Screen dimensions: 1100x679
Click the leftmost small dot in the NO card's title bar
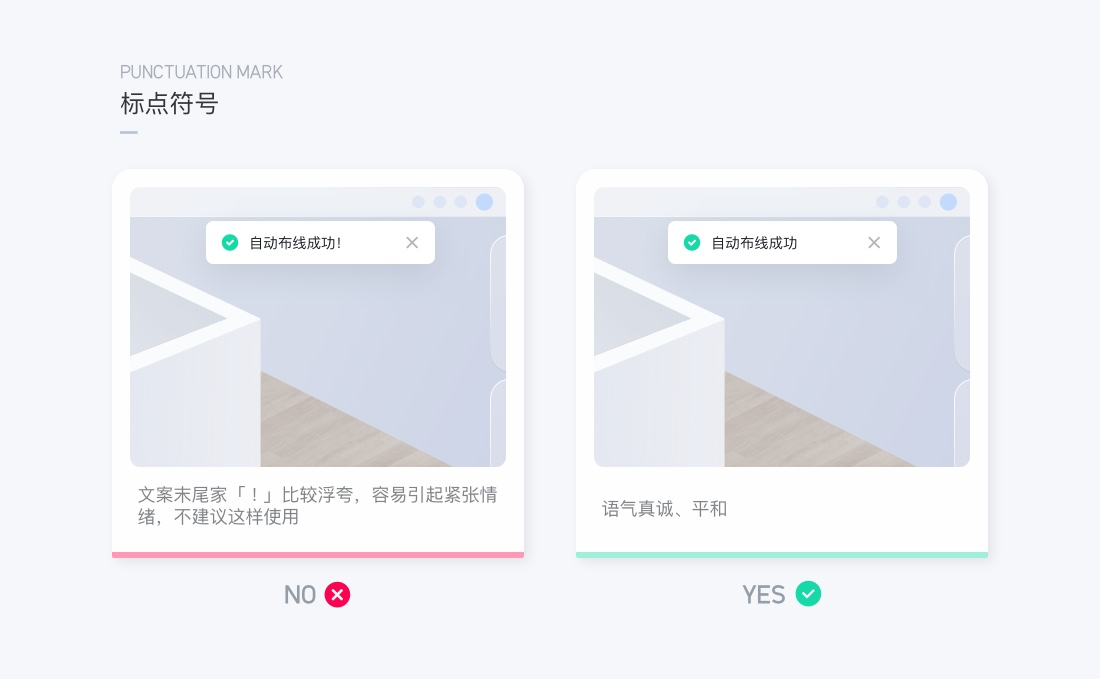click(418, 202)
